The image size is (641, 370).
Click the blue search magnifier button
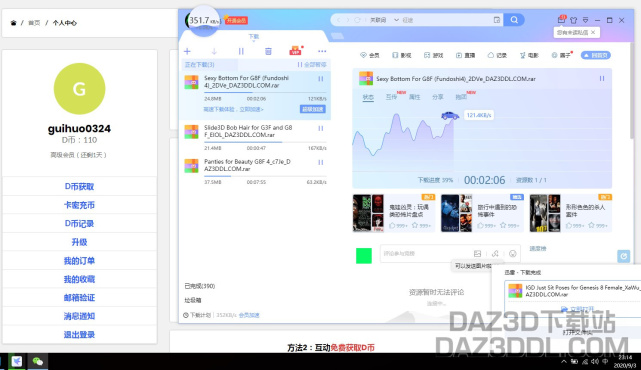click(x=514, y=20)
